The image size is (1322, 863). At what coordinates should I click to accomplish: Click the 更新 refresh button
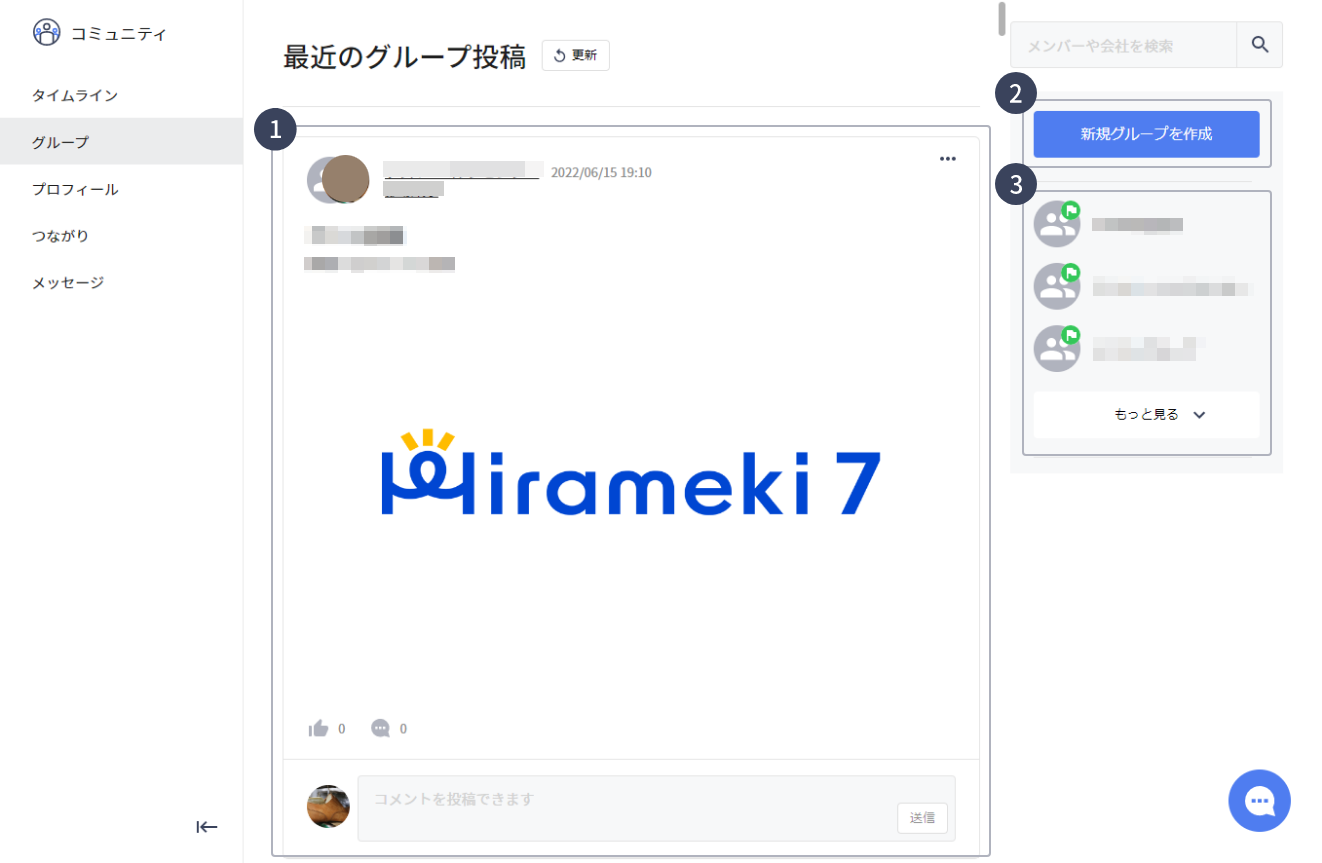coord(575,56)
